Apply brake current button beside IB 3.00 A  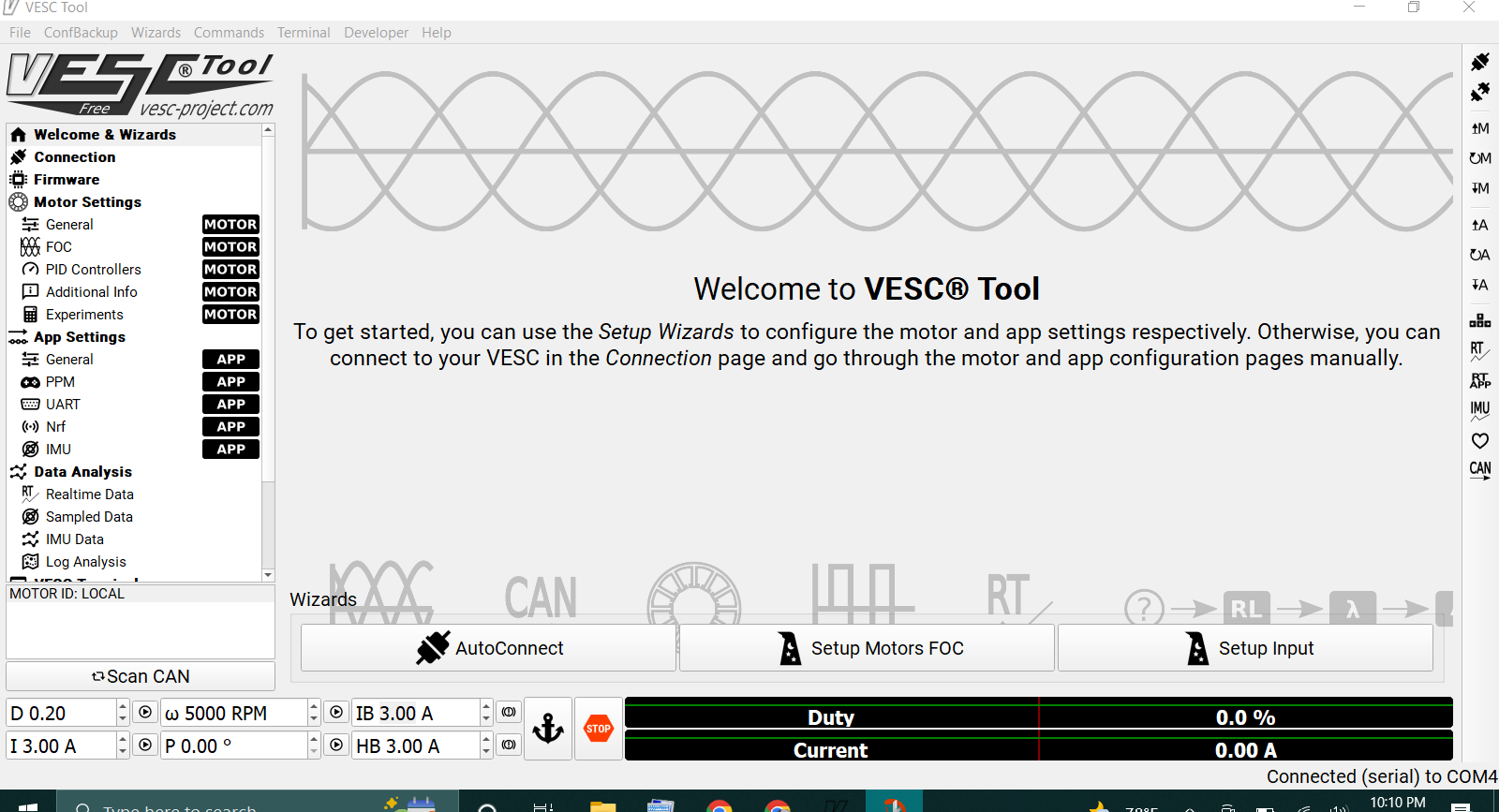(x=509, y=713)
